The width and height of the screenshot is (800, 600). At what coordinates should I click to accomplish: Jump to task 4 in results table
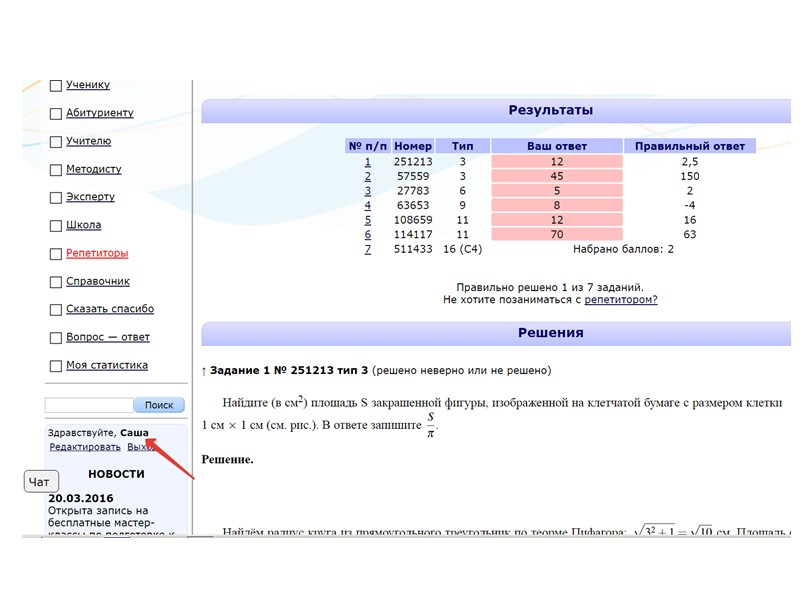pos(367,206)
